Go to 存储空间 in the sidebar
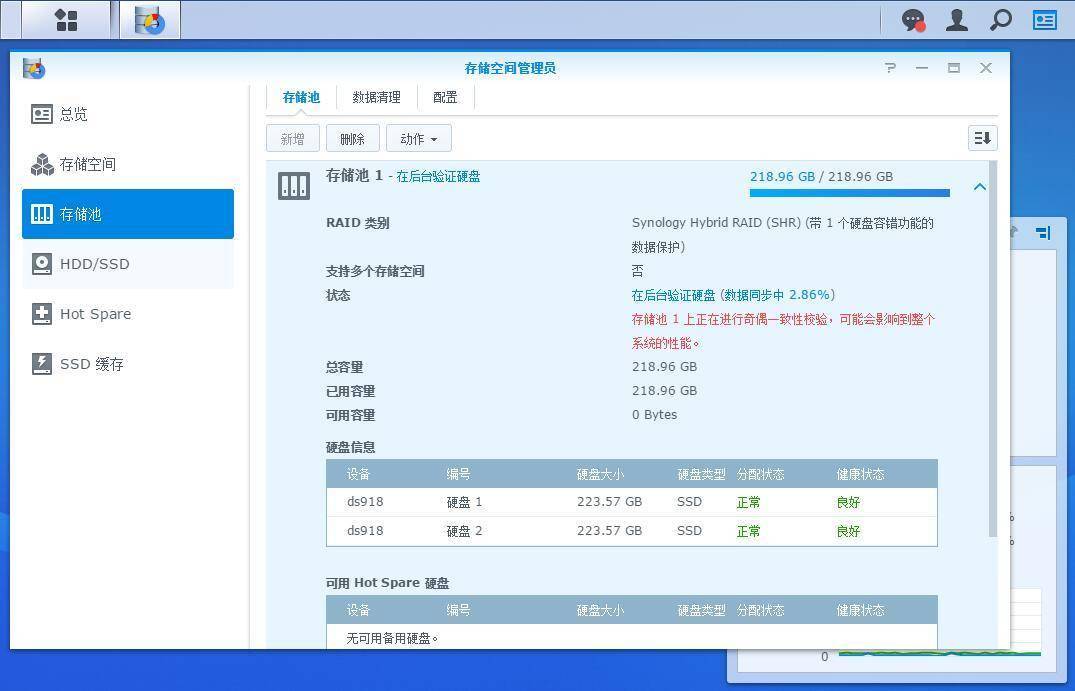 (128, 164)
